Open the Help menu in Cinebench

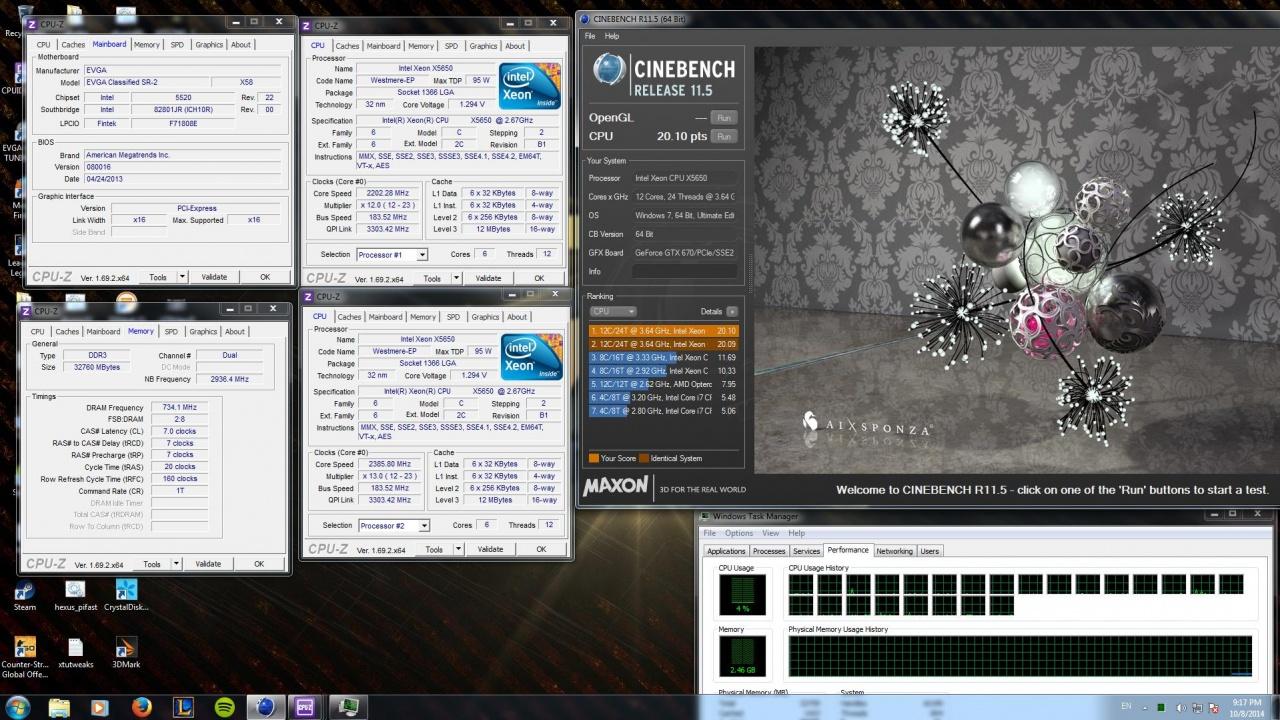pos(612,36)
